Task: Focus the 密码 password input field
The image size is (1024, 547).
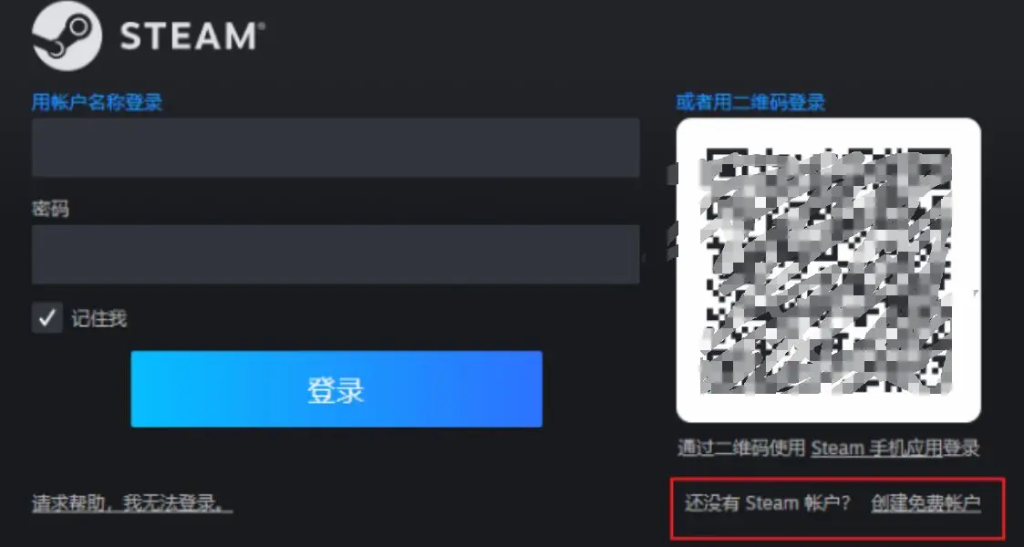Action: 336,255
